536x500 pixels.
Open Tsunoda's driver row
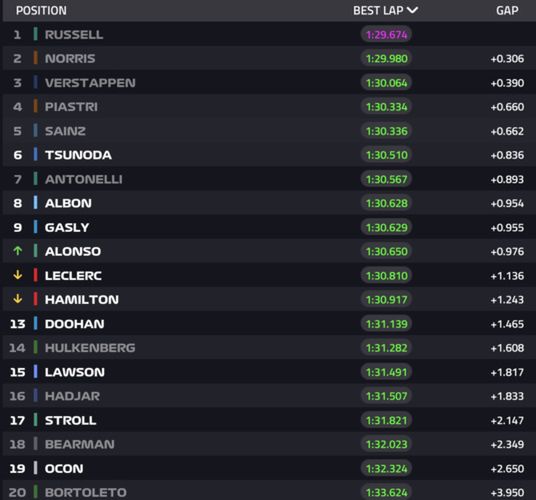269,155
